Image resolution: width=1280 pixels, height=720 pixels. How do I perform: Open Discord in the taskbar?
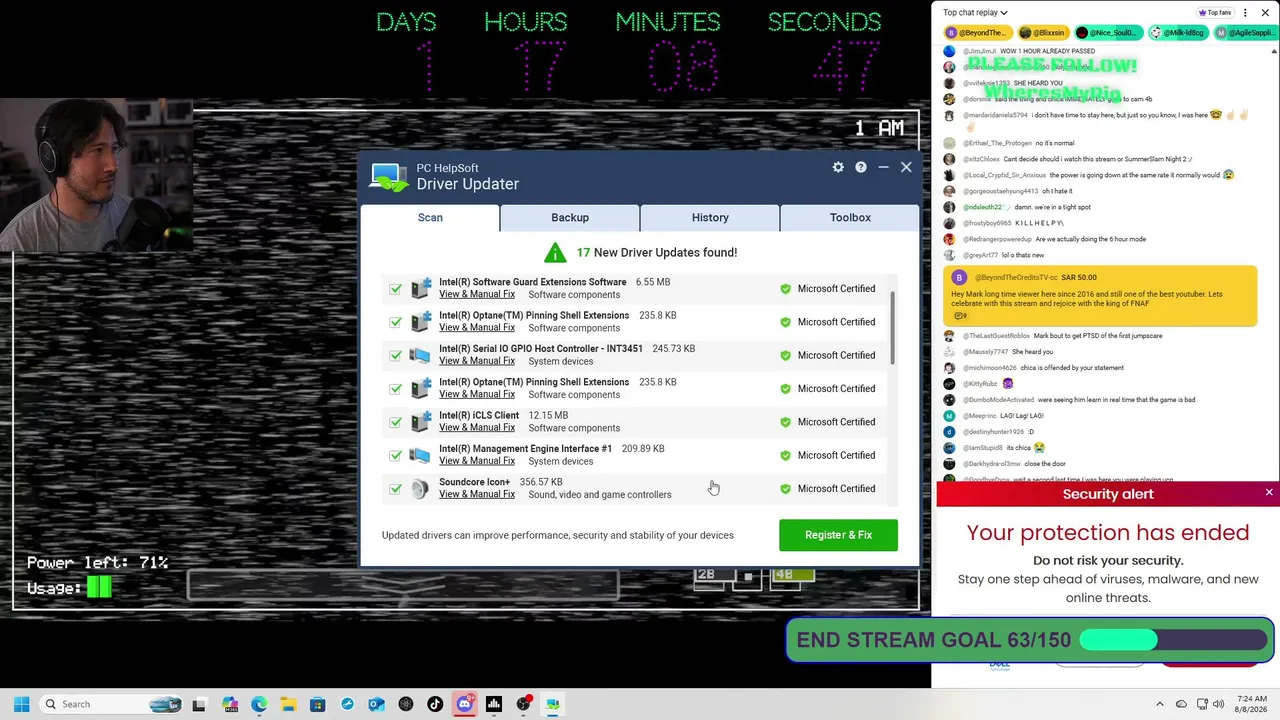[464, 704]
